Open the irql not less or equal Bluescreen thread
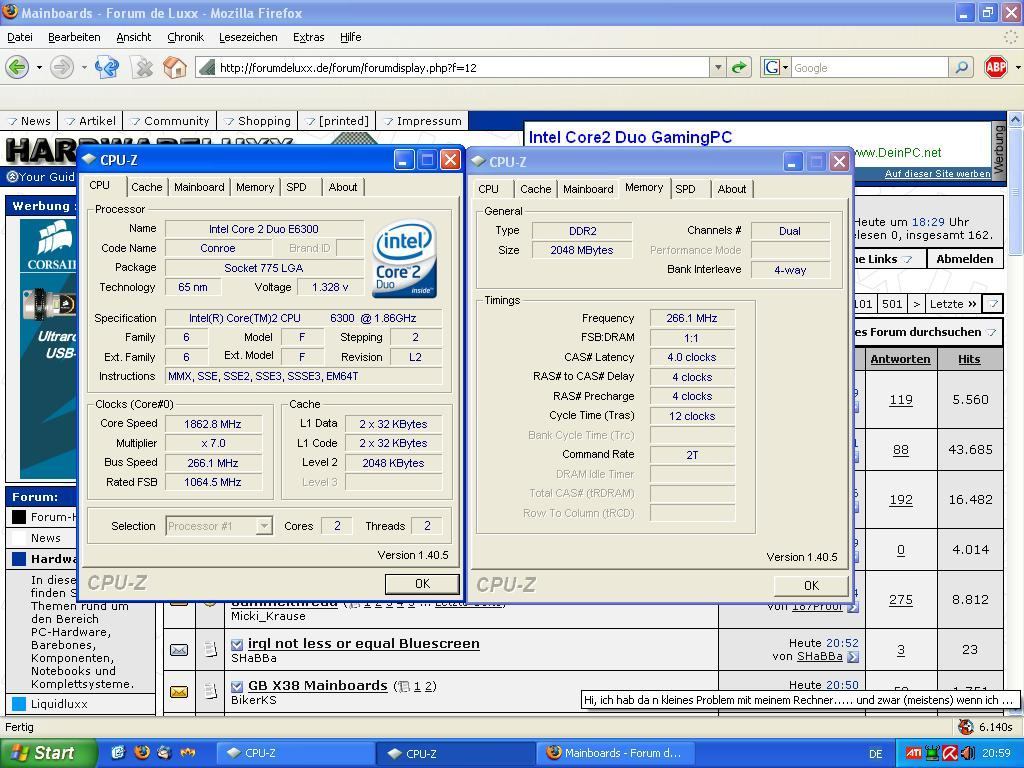The height and width of the screenshot is (768, 1024). [363, 643]
